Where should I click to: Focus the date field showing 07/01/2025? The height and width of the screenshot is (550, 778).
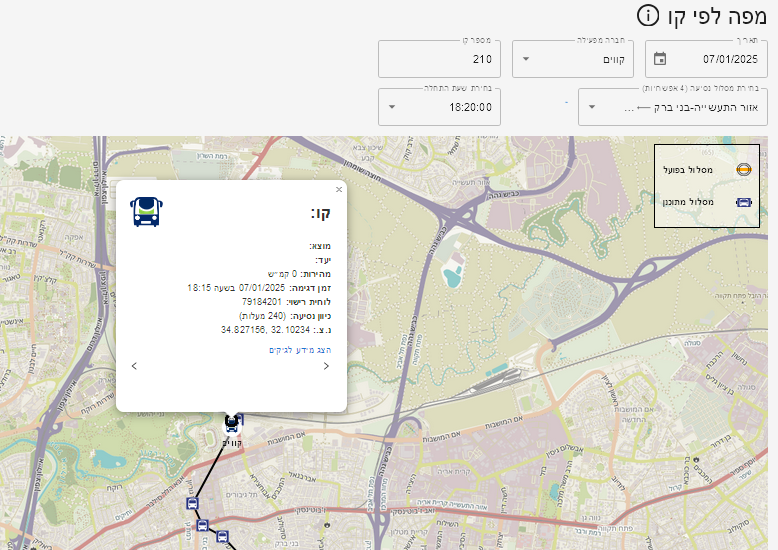pos(706,59)
